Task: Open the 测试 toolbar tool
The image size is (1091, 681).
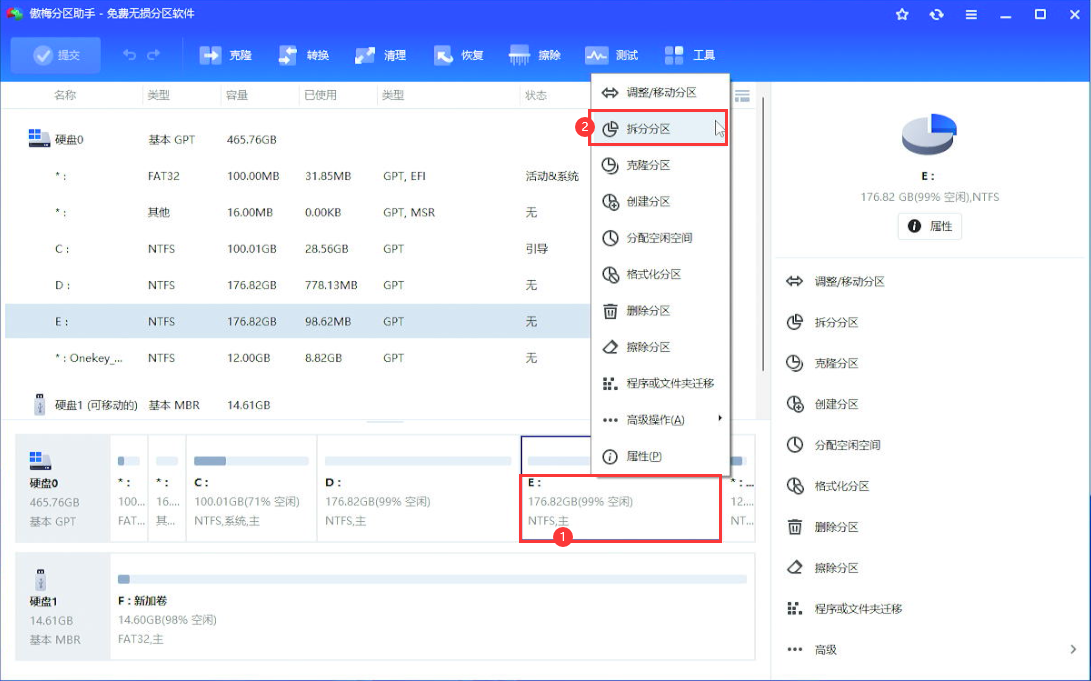Action: [x=612, y=55]
